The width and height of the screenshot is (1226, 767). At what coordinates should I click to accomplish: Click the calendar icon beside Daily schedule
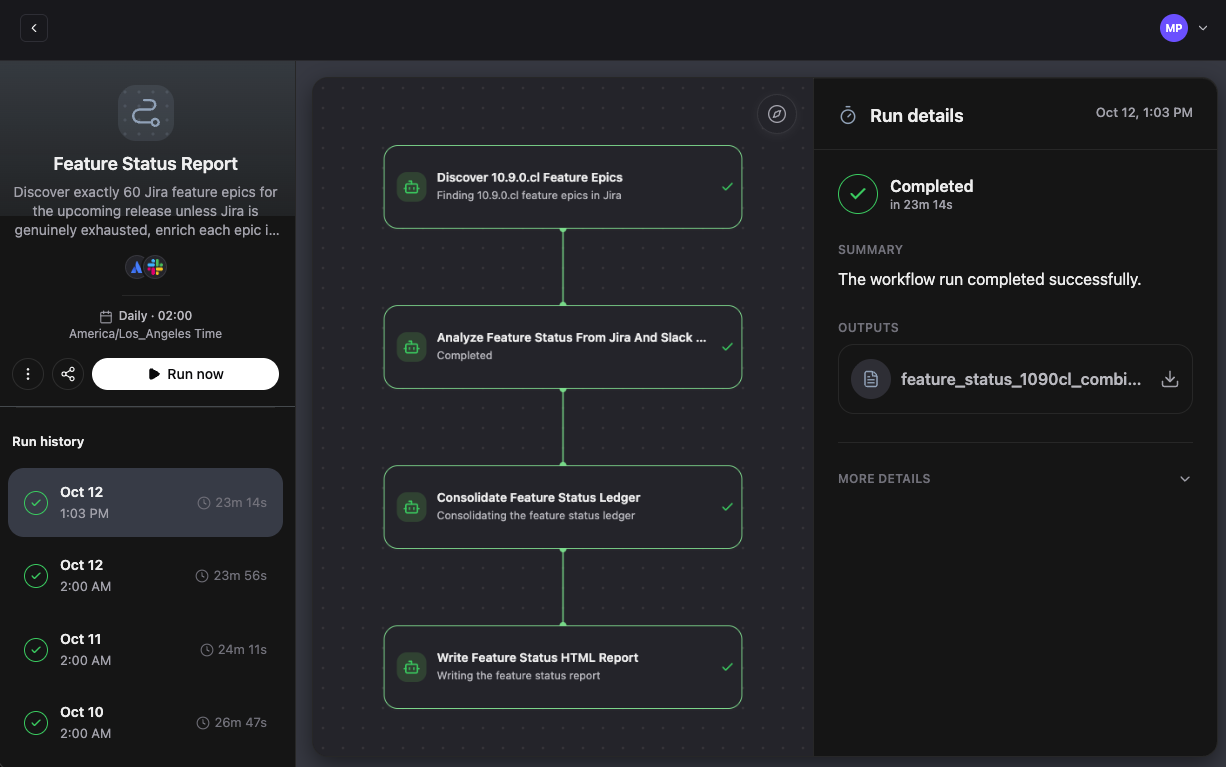106,316
